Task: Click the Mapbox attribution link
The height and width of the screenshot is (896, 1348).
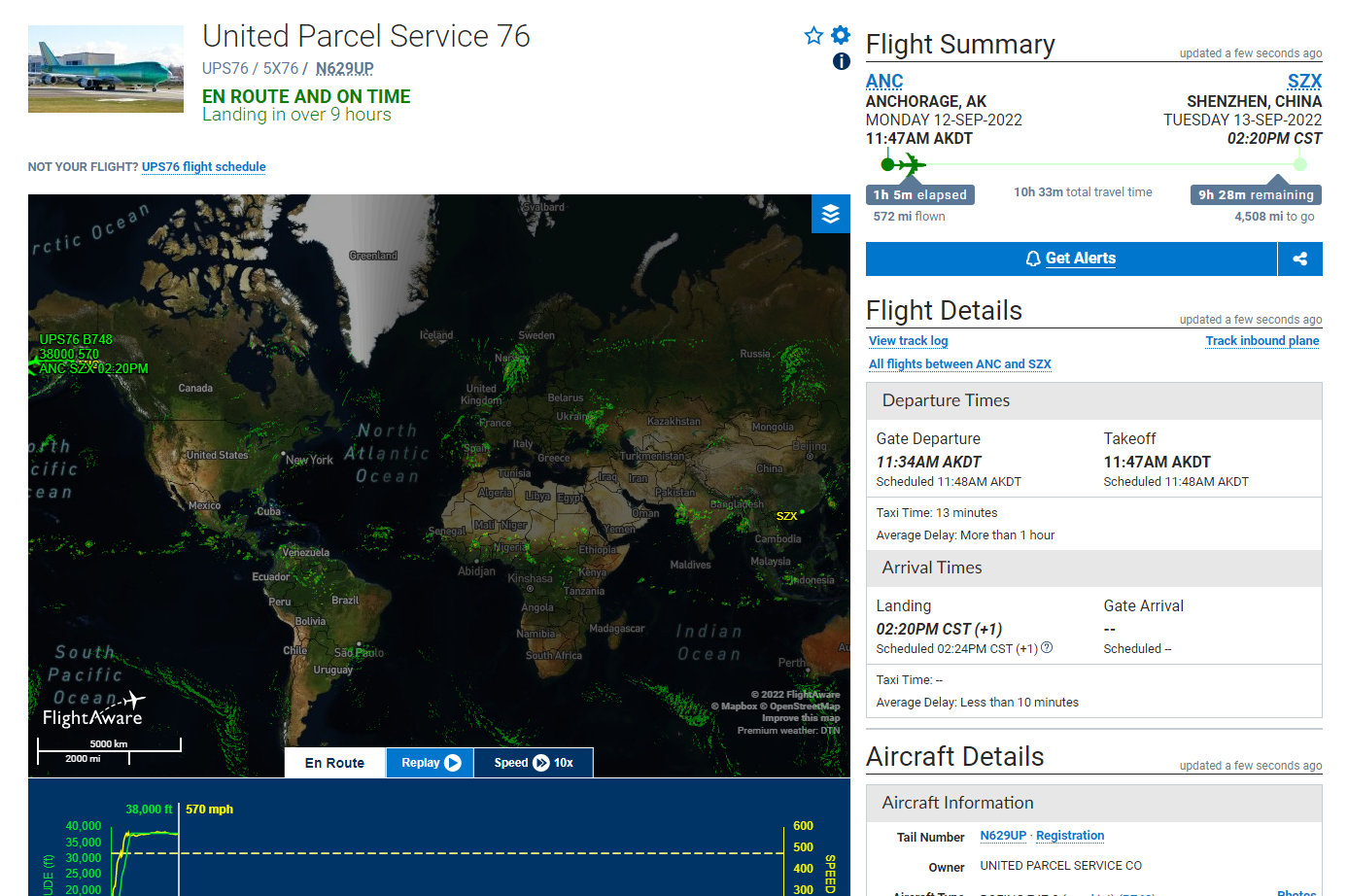Action: 735,706
